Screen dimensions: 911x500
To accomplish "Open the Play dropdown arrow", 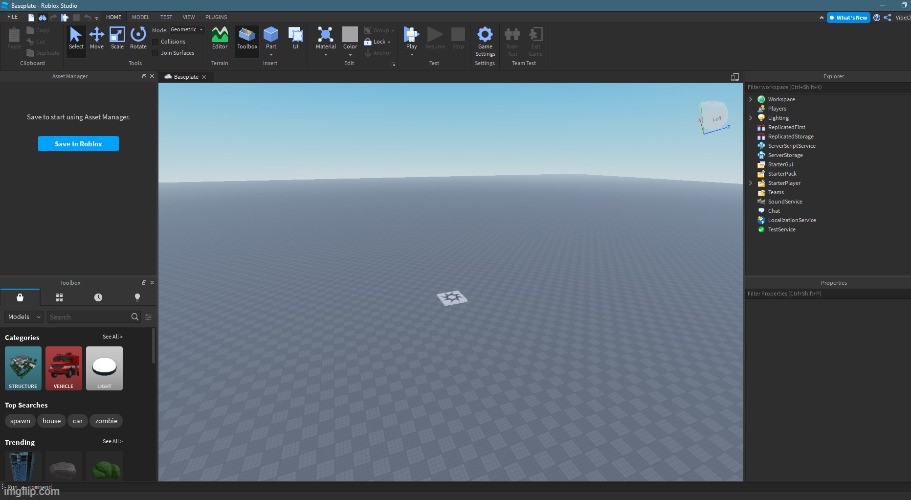I will click(411, 55).
